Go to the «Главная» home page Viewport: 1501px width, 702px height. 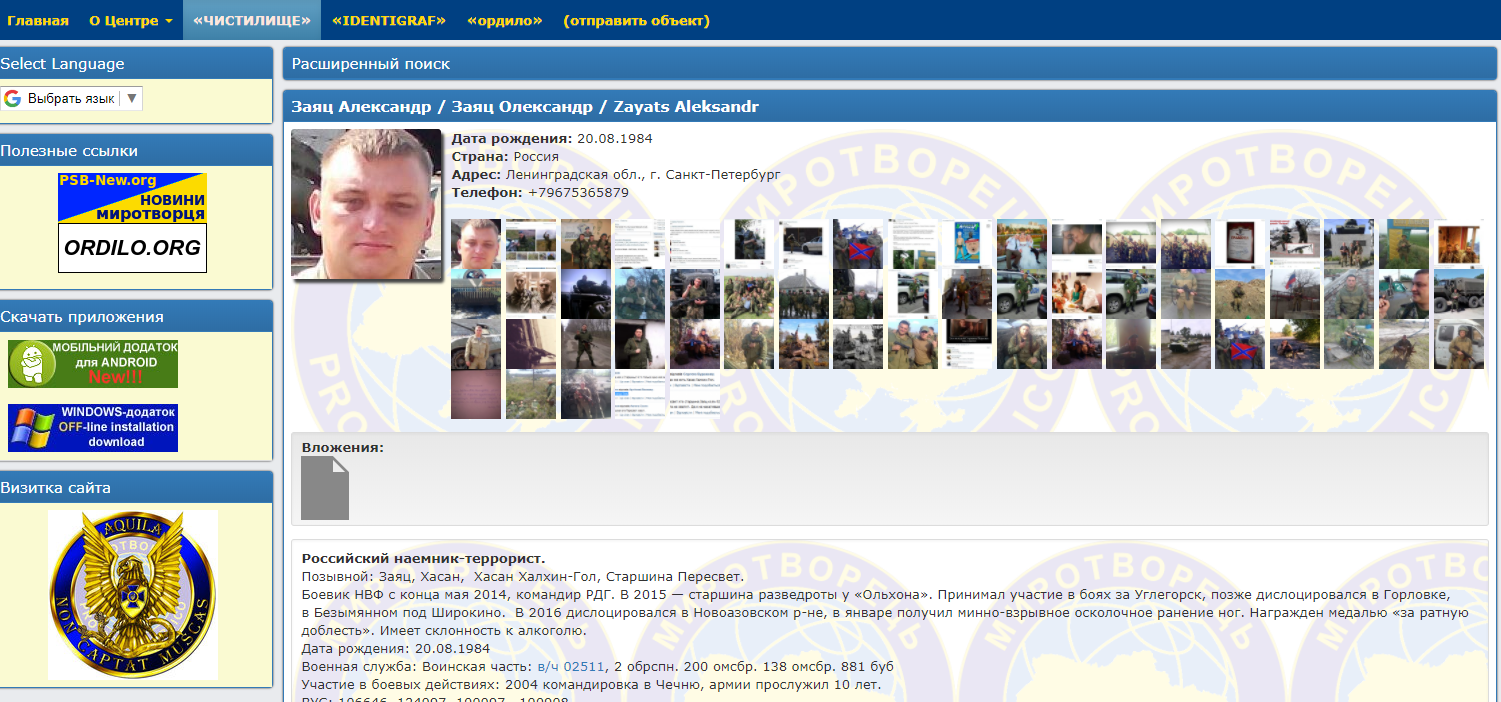(38, 21)
